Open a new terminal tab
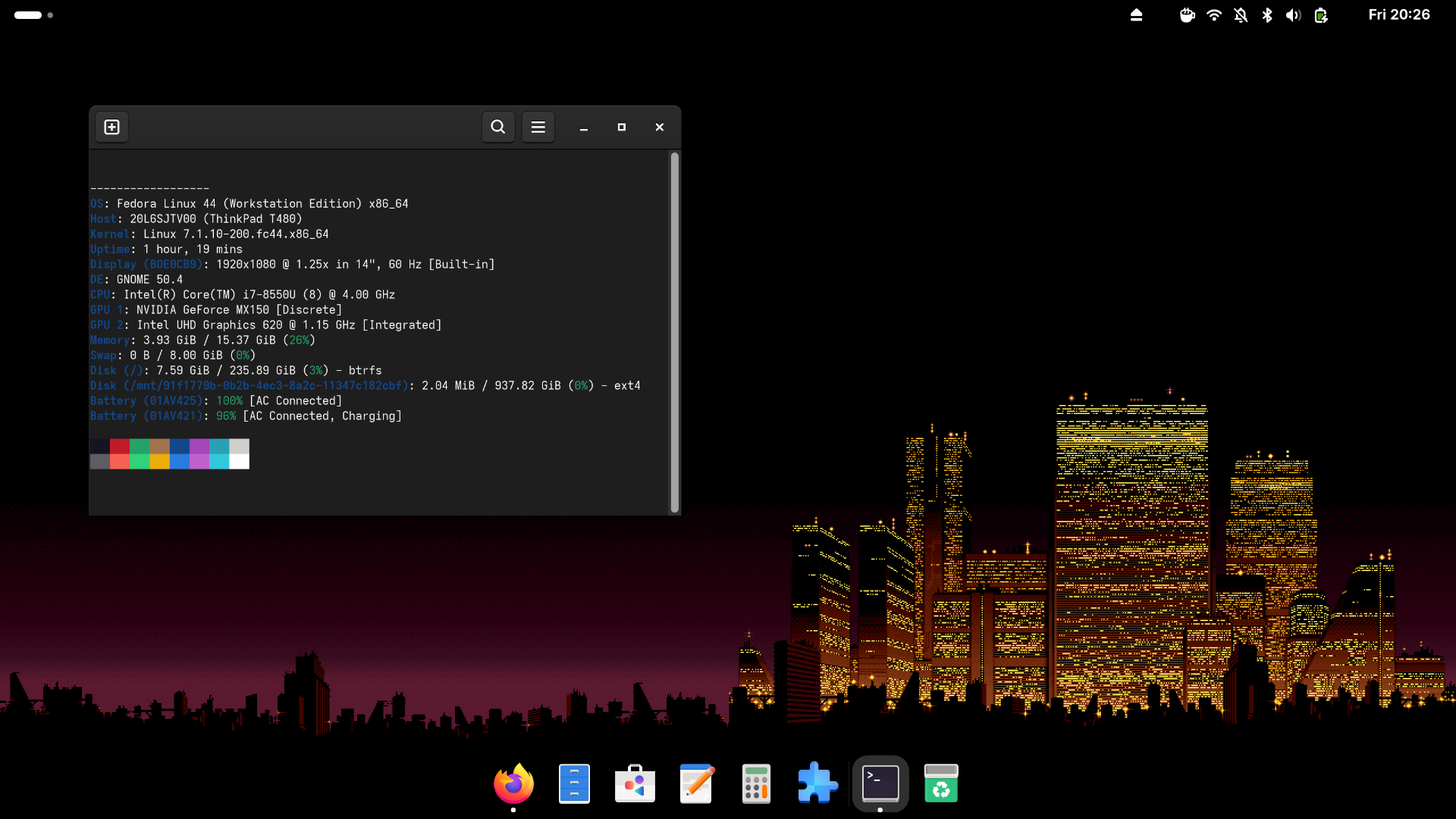The image size is (1456, 819). click(x=111, y=127)
